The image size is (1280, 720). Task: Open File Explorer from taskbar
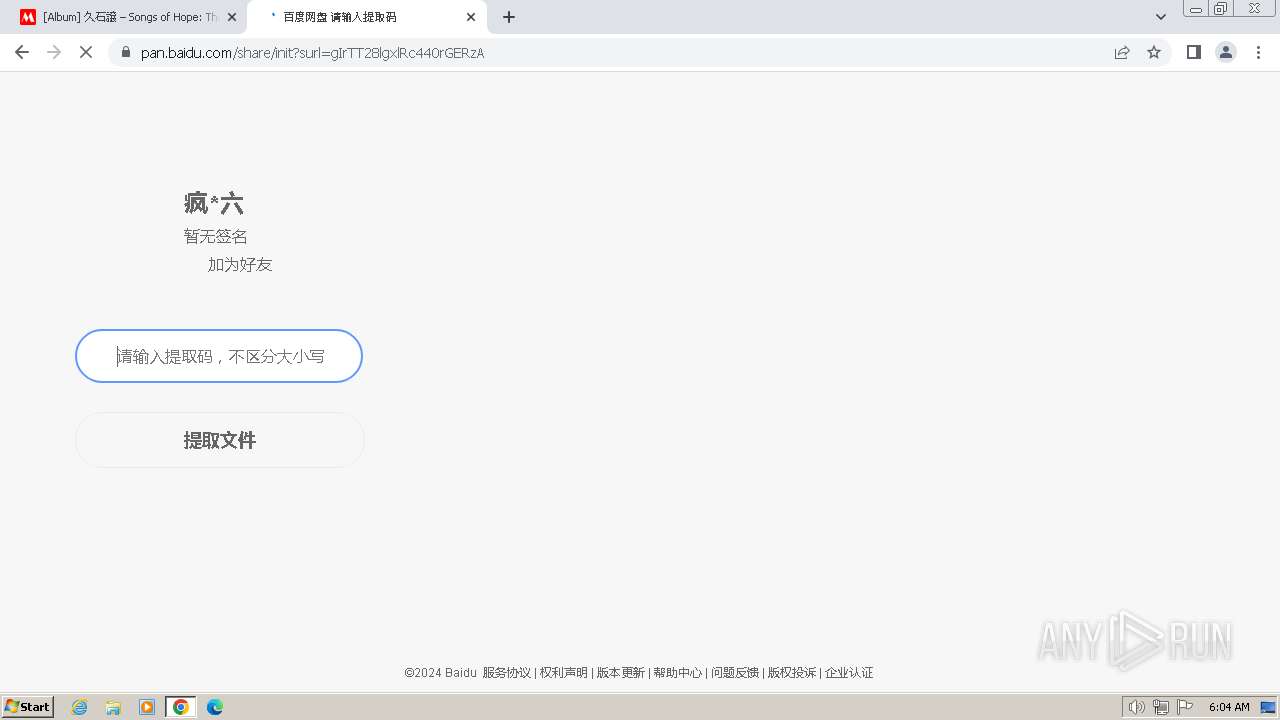(113, 707)
